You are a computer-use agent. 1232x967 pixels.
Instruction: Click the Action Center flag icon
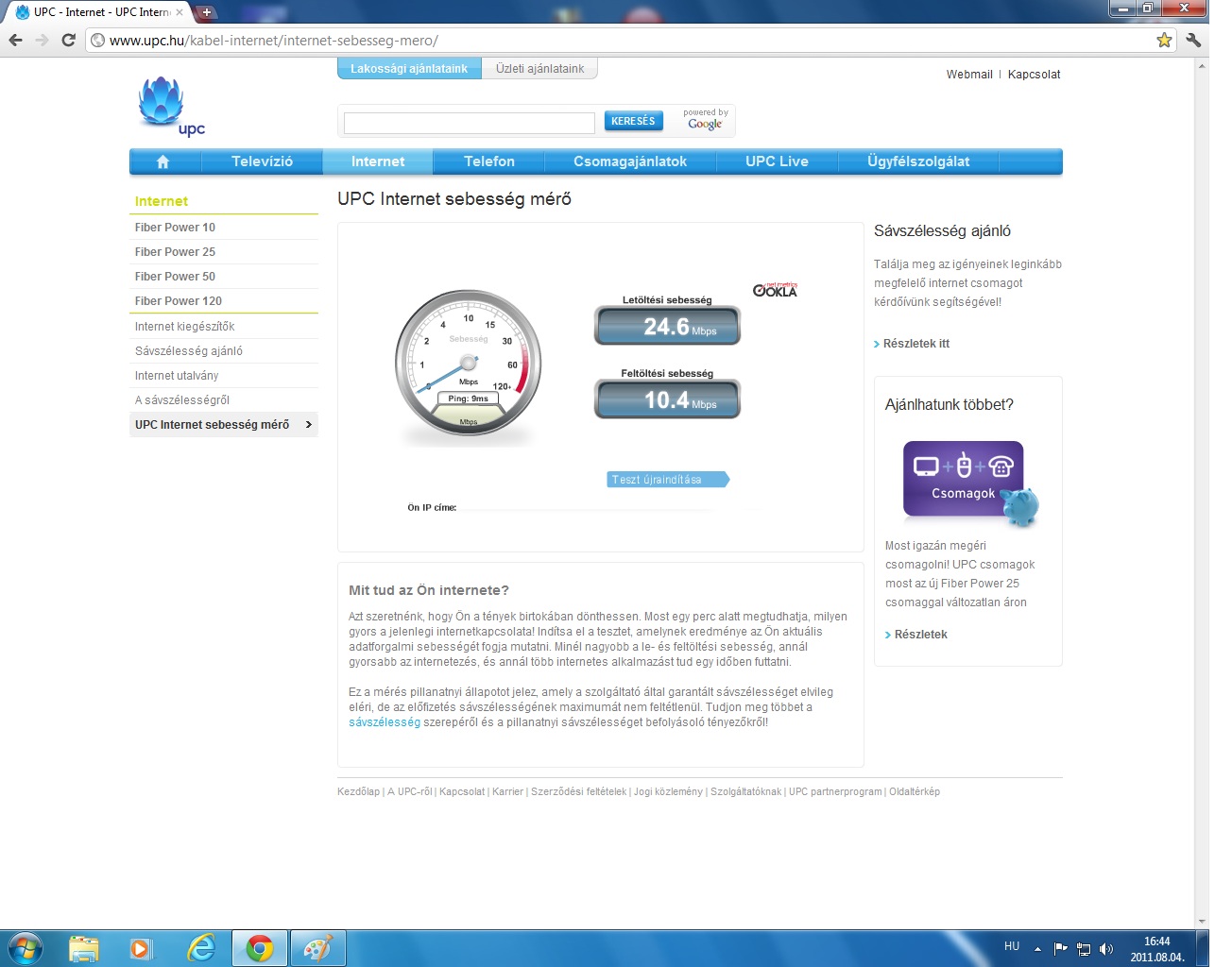tap(1060, 948)
